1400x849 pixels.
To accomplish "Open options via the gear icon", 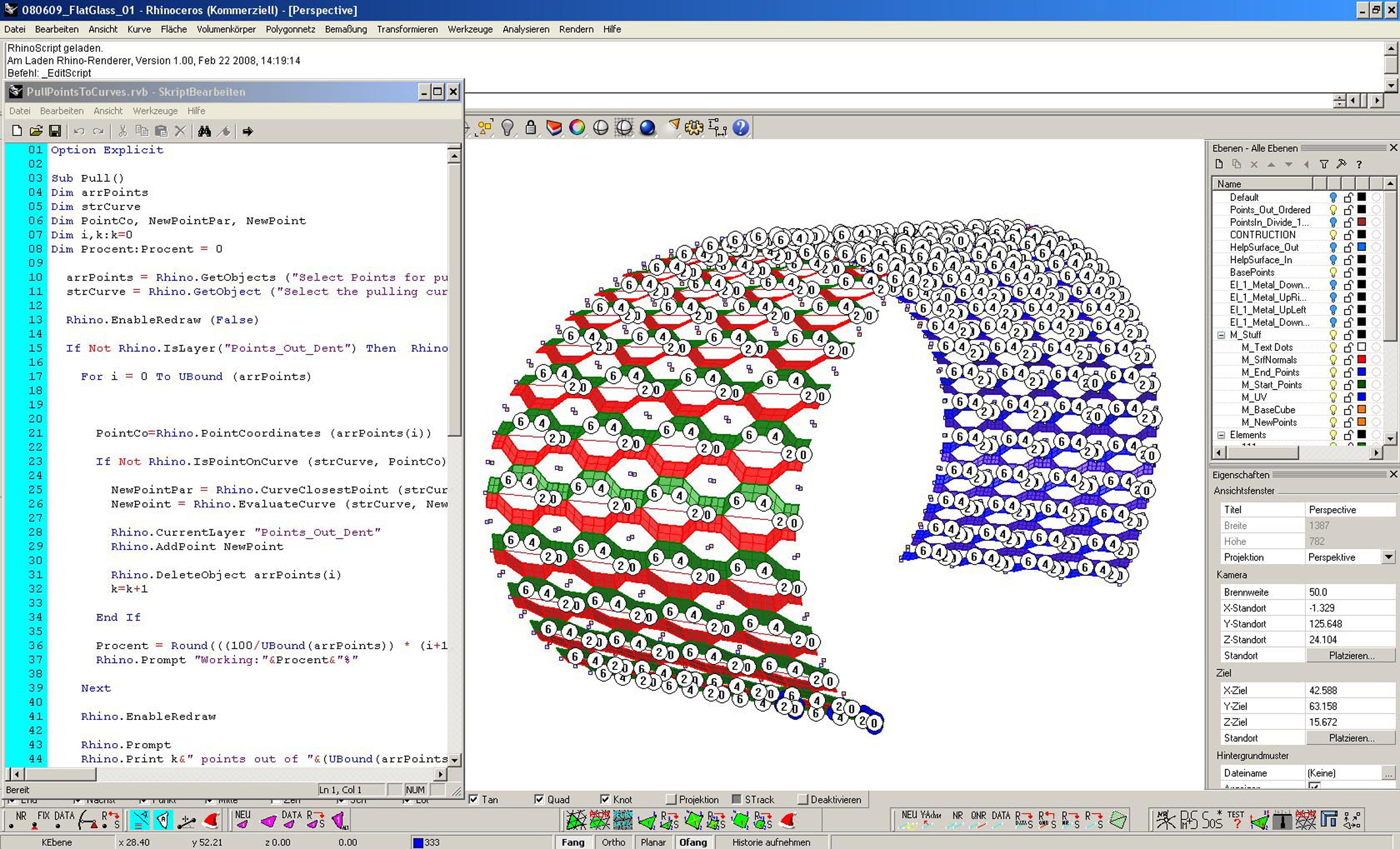I will pos(693,128).
